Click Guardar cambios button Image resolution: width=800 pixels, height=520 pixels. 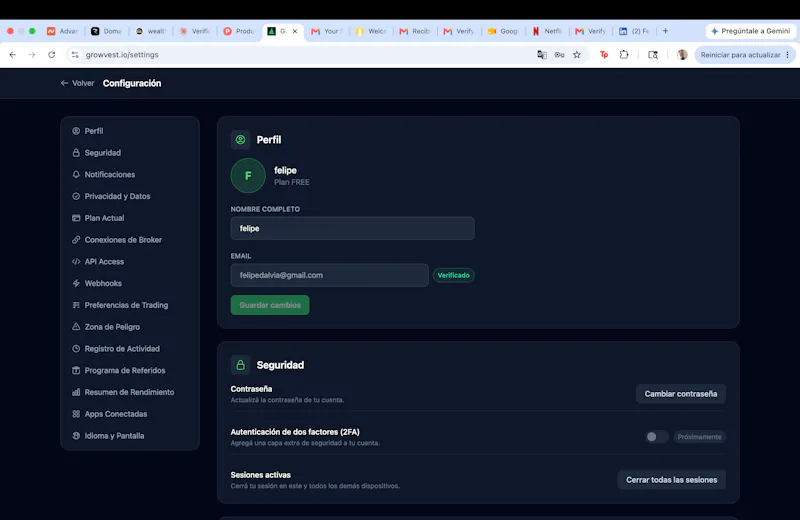tap(270, 305)
